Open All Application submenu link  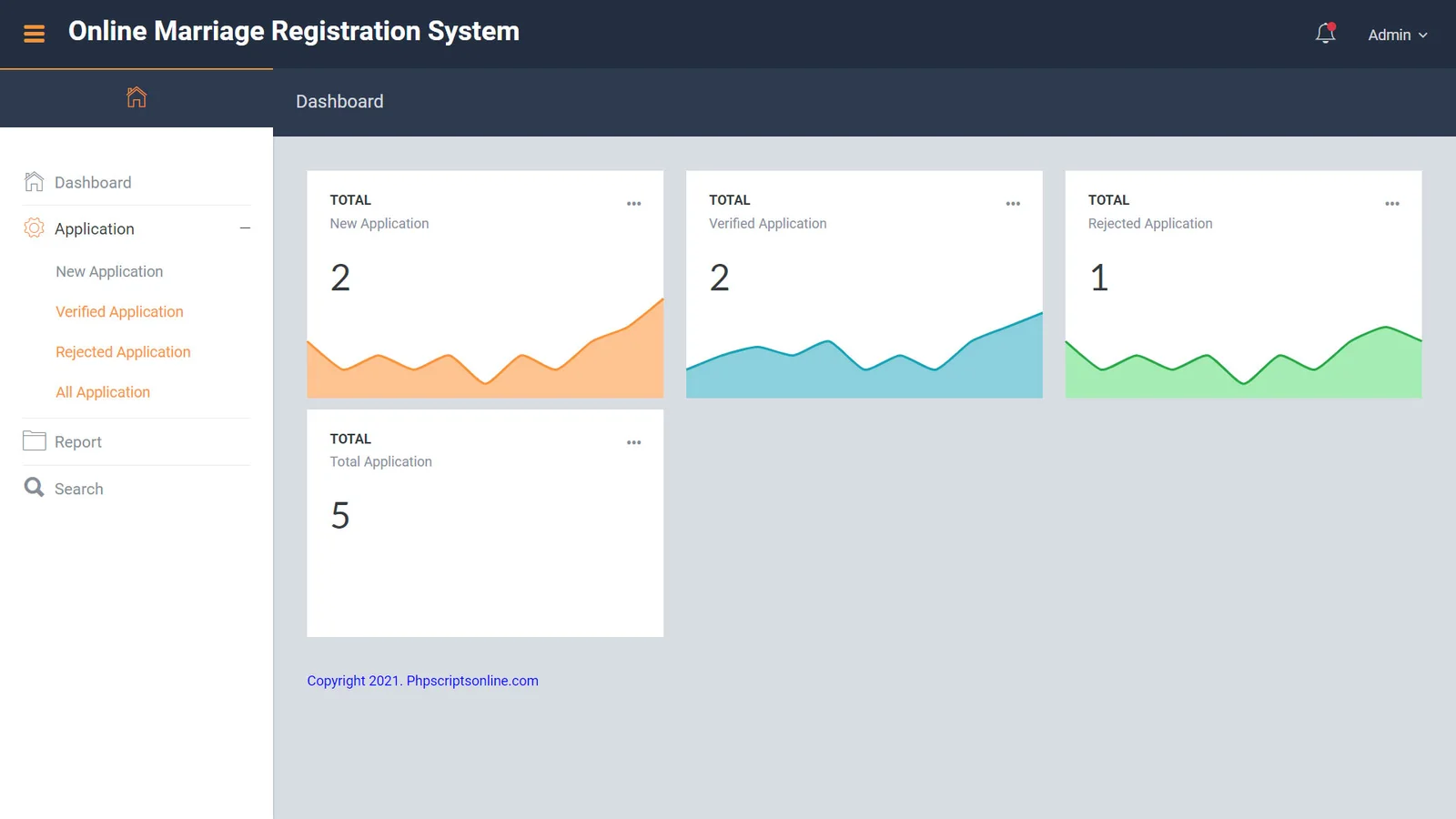(x=103, y=392)
